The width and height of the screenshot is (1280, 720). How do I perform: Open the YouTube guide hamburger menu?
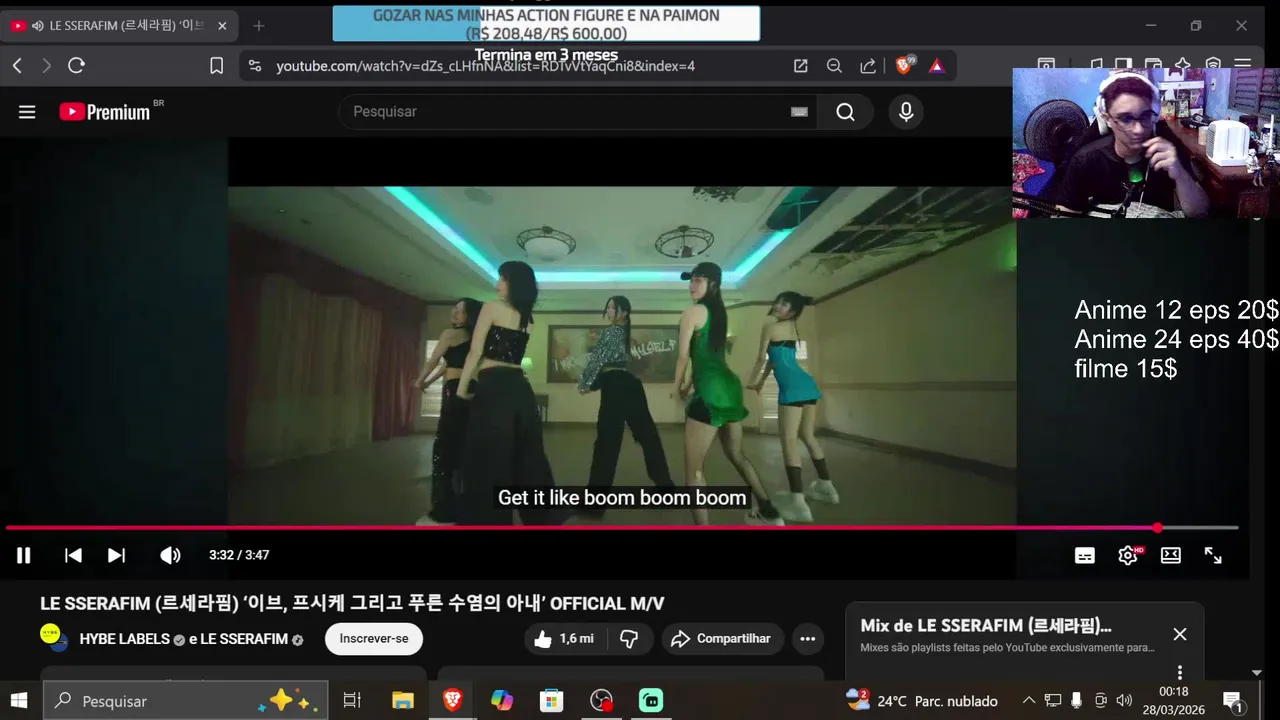(x=27, y=112)
